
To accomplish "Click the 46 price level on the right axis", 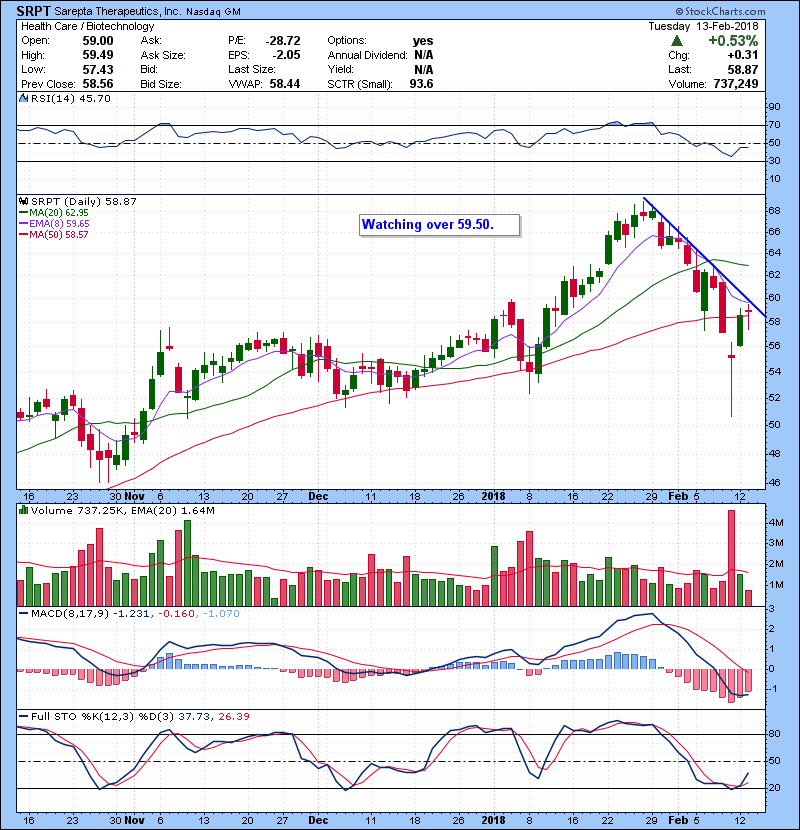I will tap(774, 483).
